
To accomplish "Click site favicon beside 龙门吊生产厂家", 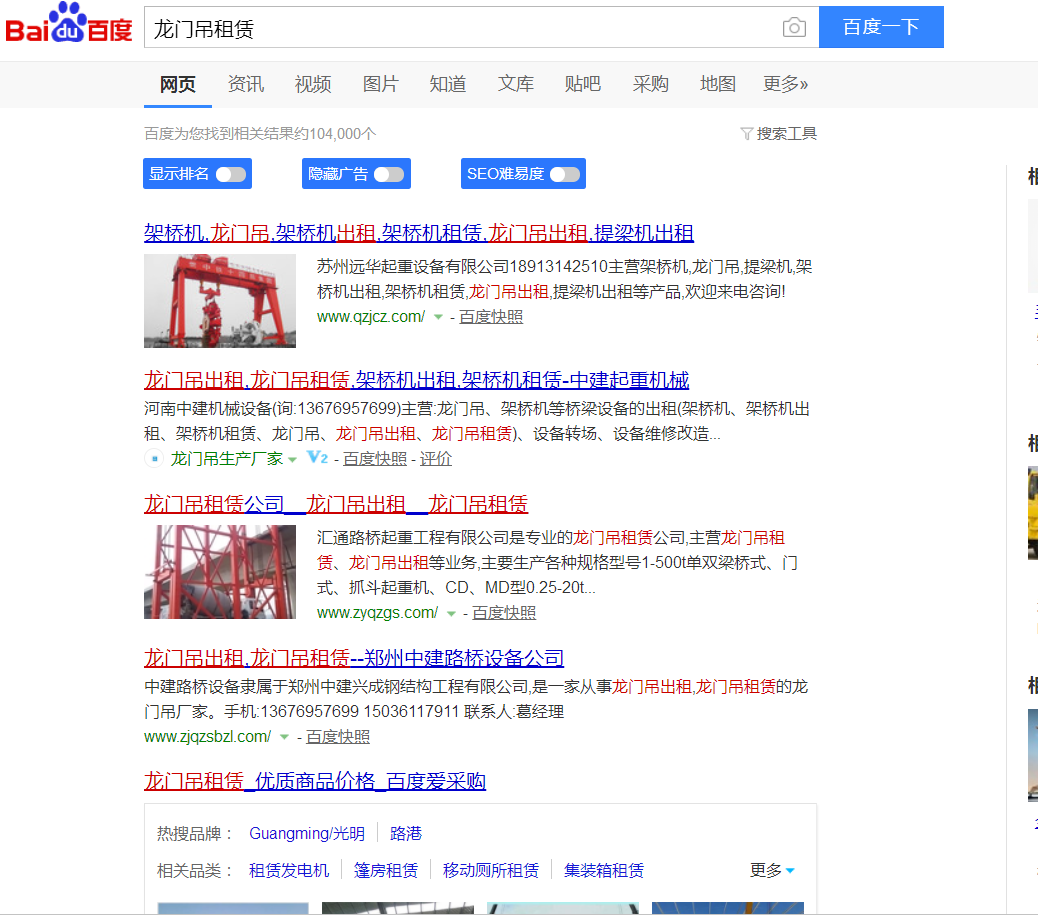I will pos(154,458).
